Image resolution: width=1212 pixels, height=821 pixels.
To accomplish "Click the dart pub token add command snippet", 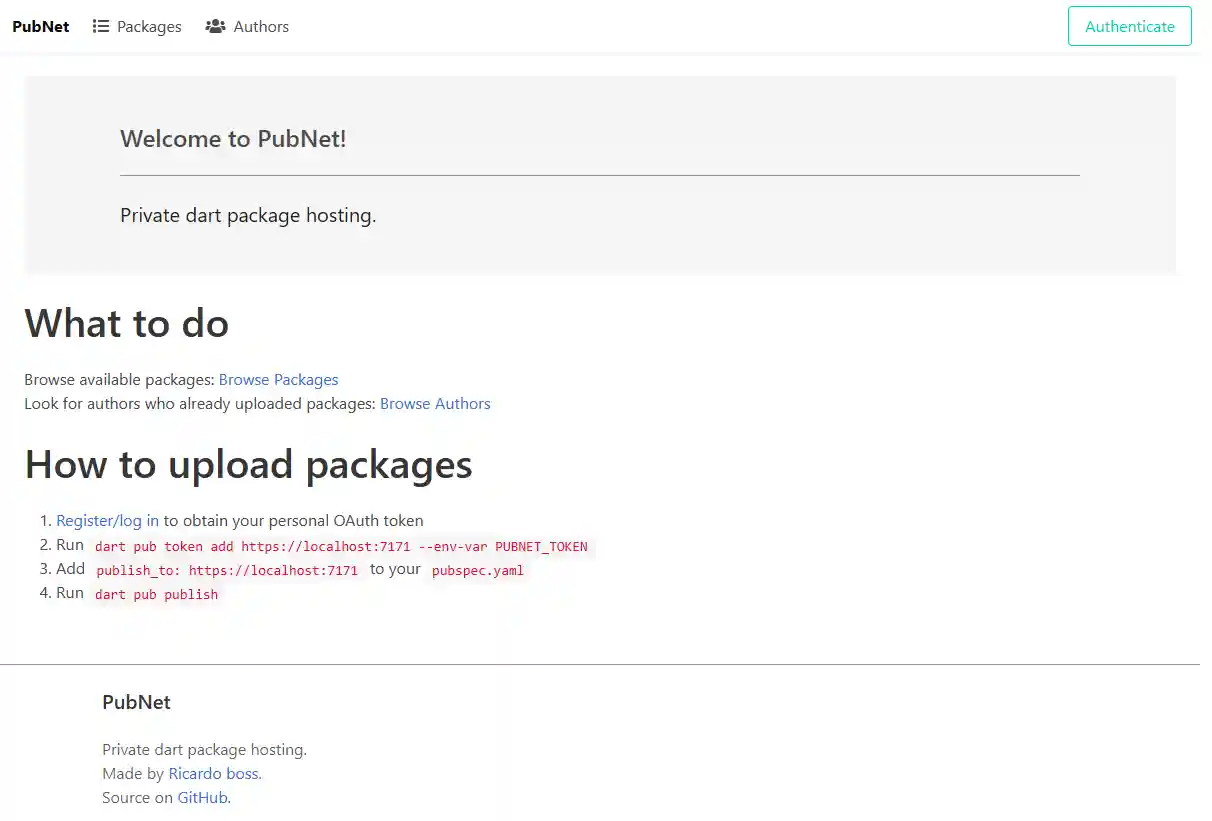I will (x=340, y=546).
